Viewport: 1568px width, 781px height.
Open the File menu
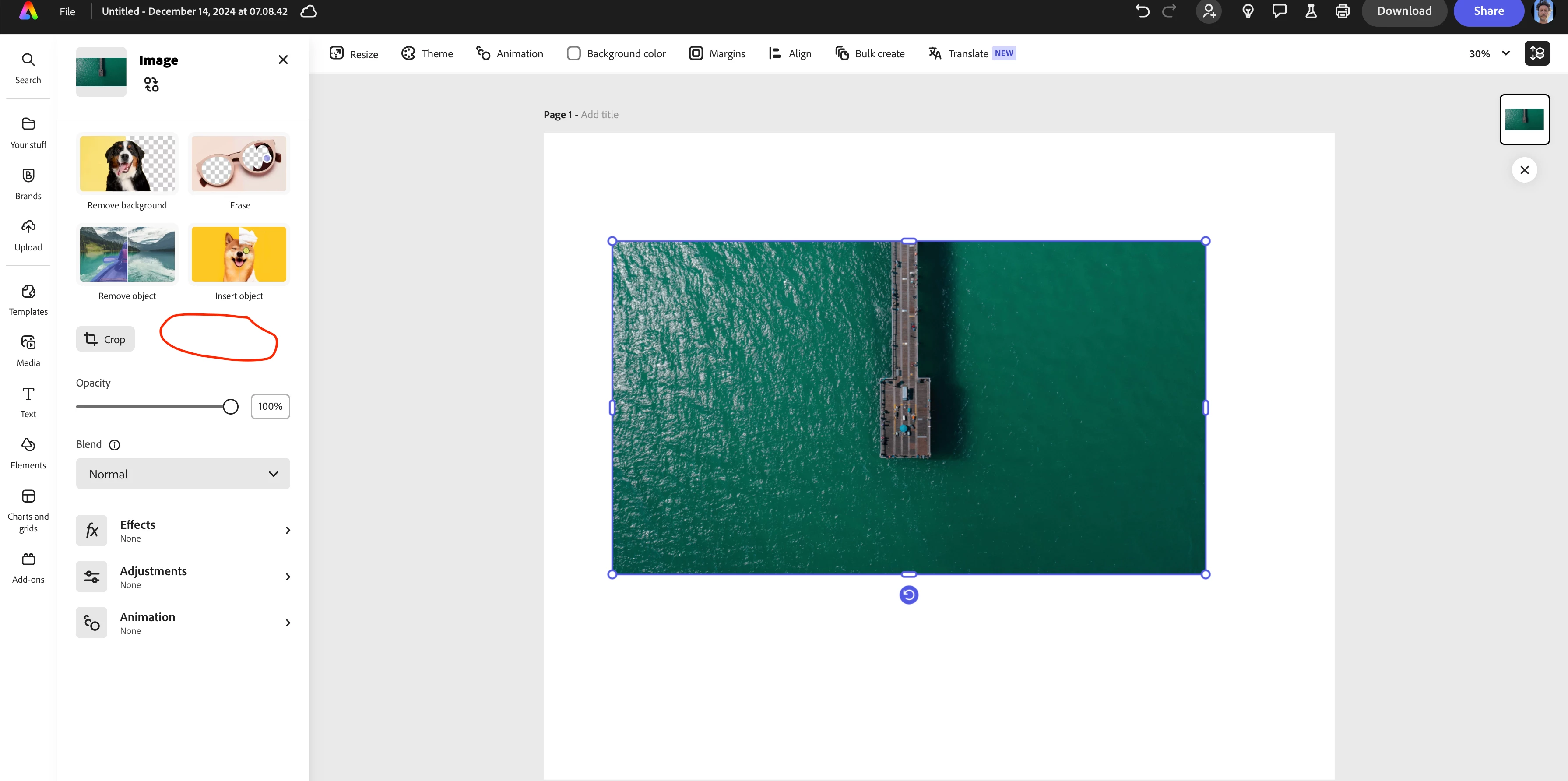point(67,11)
